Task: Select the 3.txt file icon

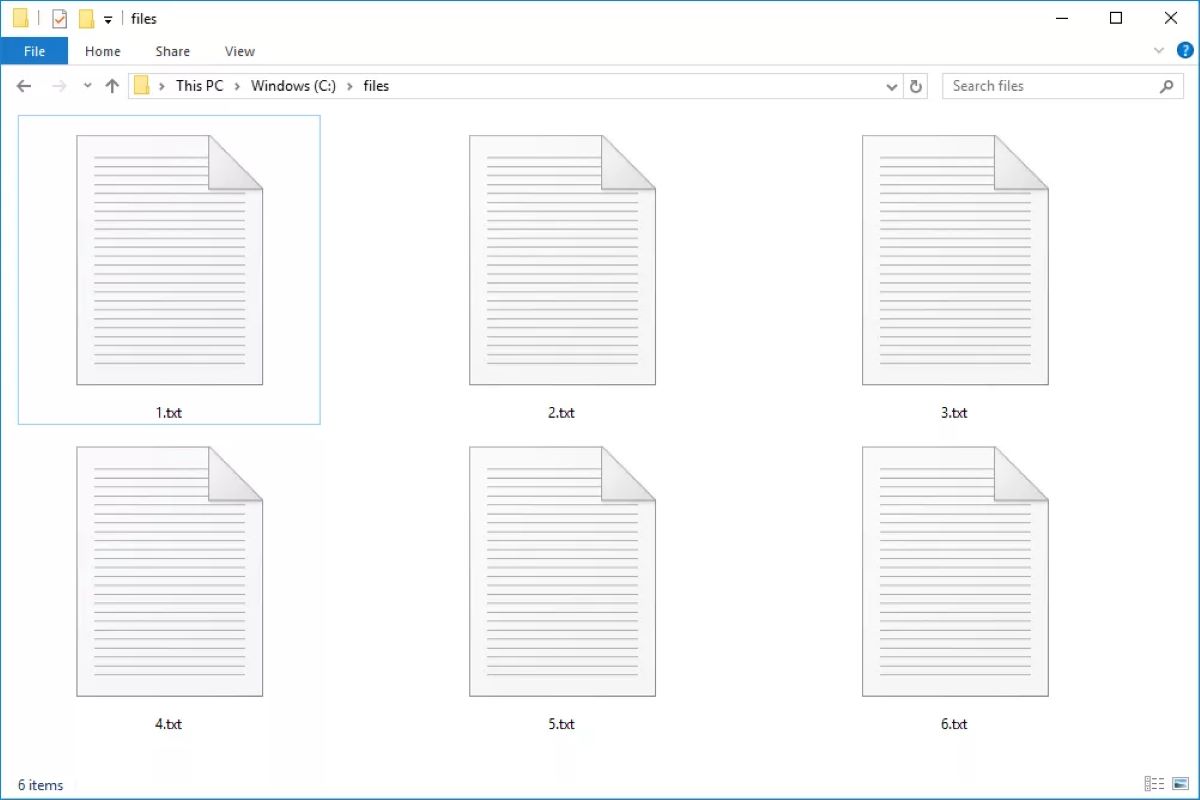Action: click(955, 260)
